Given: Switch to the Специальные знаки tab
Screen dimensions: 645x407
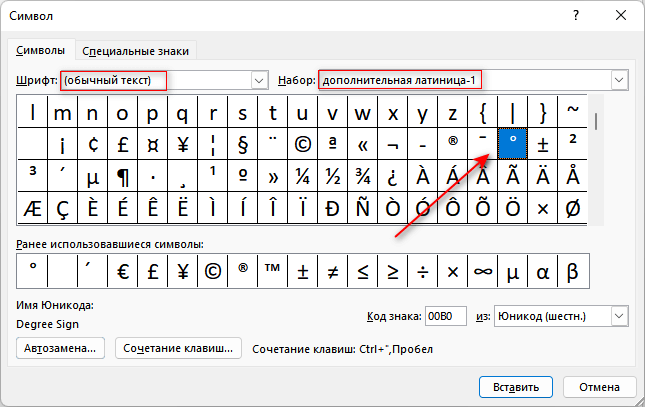Looking at the screenshot, I should tap(136, 50).
